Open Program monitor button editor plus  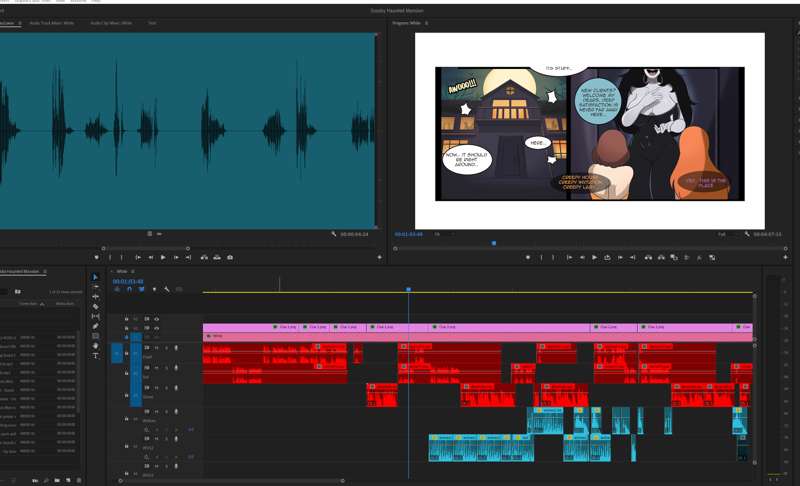click(x=785, y=258)
